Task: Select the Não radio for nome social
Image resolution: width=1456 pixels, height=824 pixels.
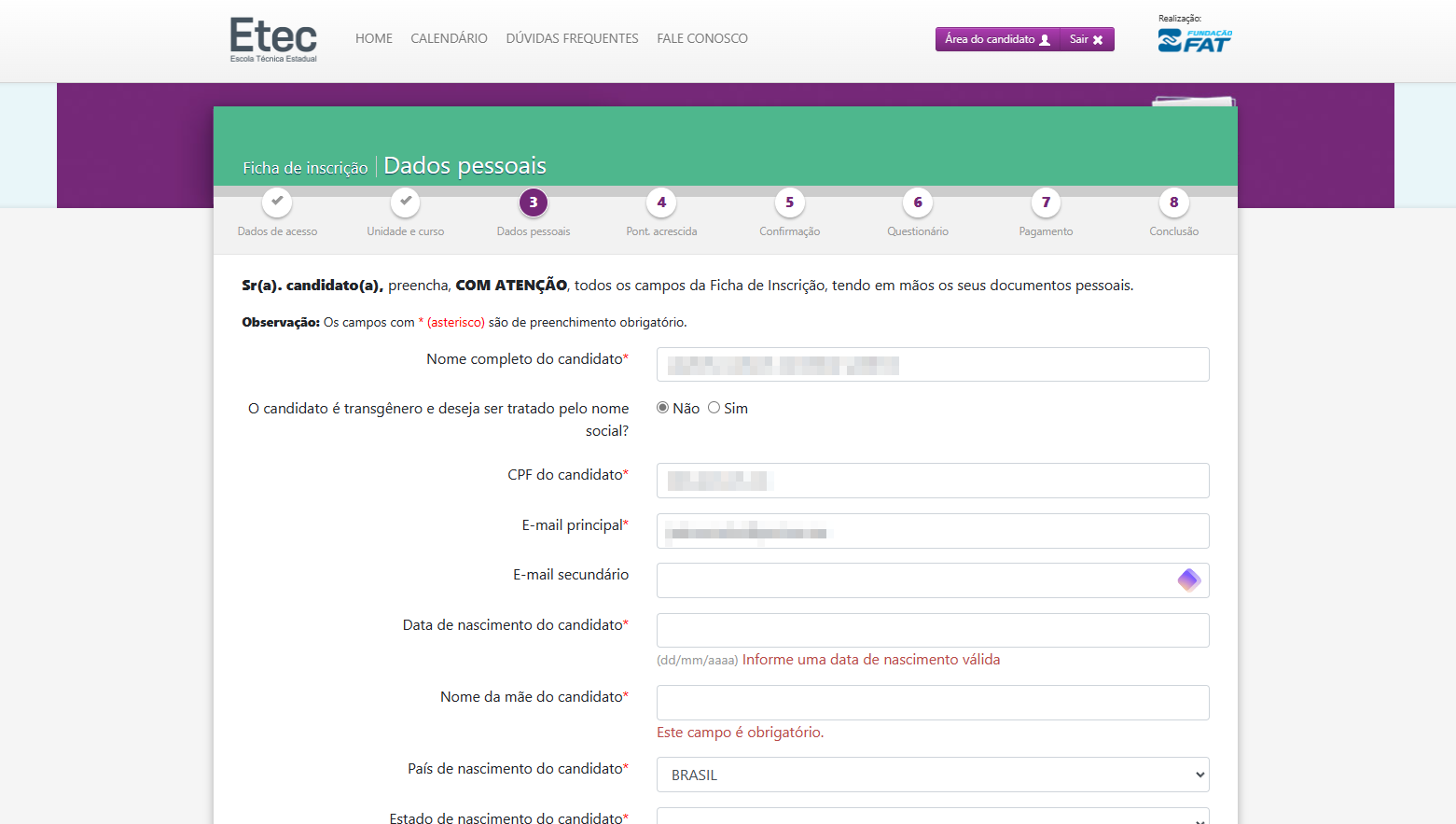Action: pyautogui.click(x=662, y=408)
